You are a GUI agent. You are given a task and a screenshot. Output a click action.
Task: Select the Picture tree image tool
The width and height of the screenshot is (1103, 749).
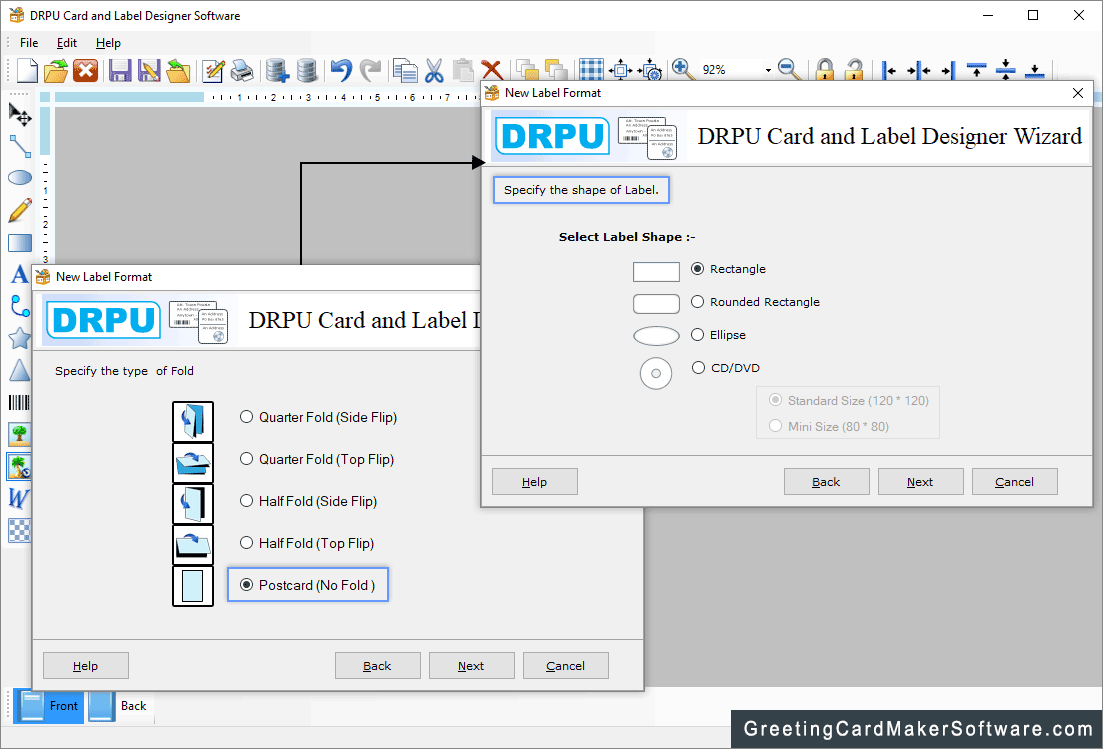tap(19, 434)
